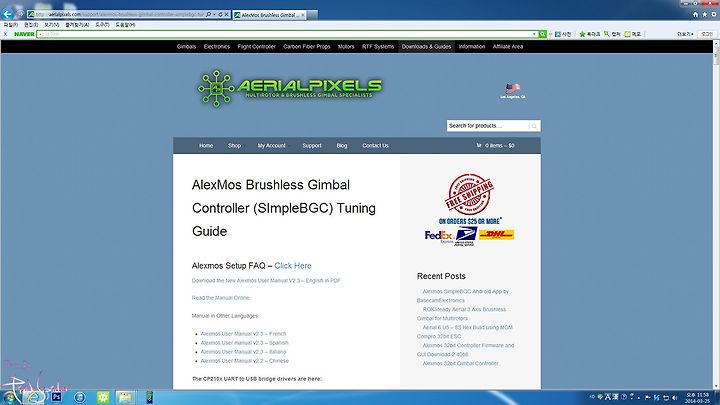Screen dimensions: 720x405
Task: Open Read the Manual Online link
Action: [220, 298]
